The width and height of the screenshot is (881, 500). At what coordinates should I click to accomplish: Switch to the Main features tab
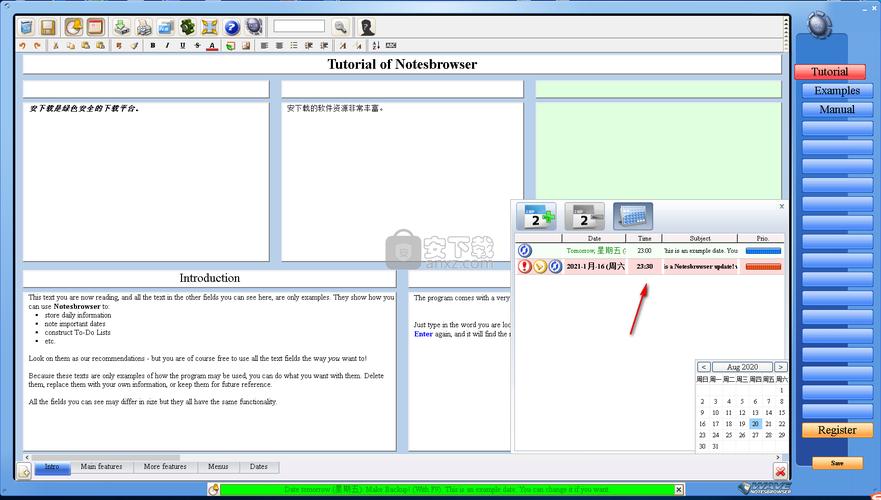pos(102,467)
